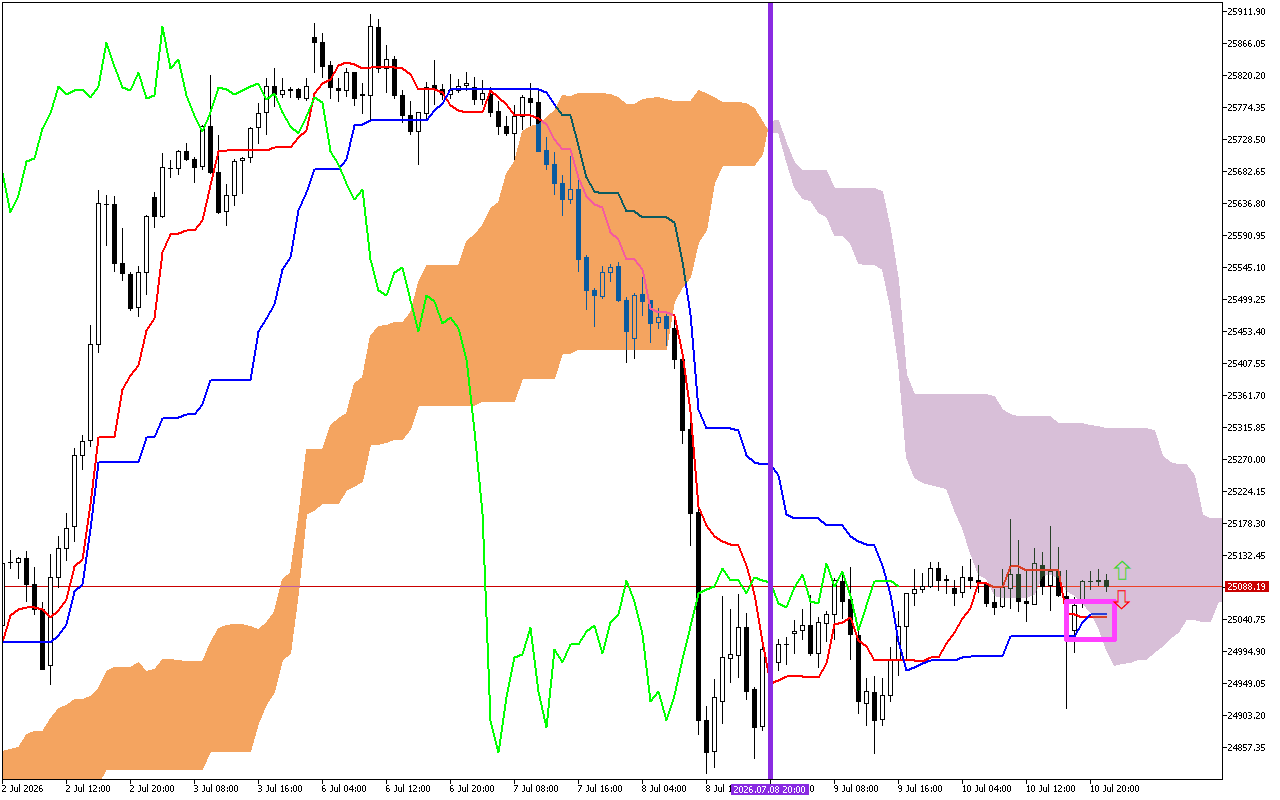Click price axis label 25728.50
Viewport: 1280px width, 800px height.
coord(1248,139)
